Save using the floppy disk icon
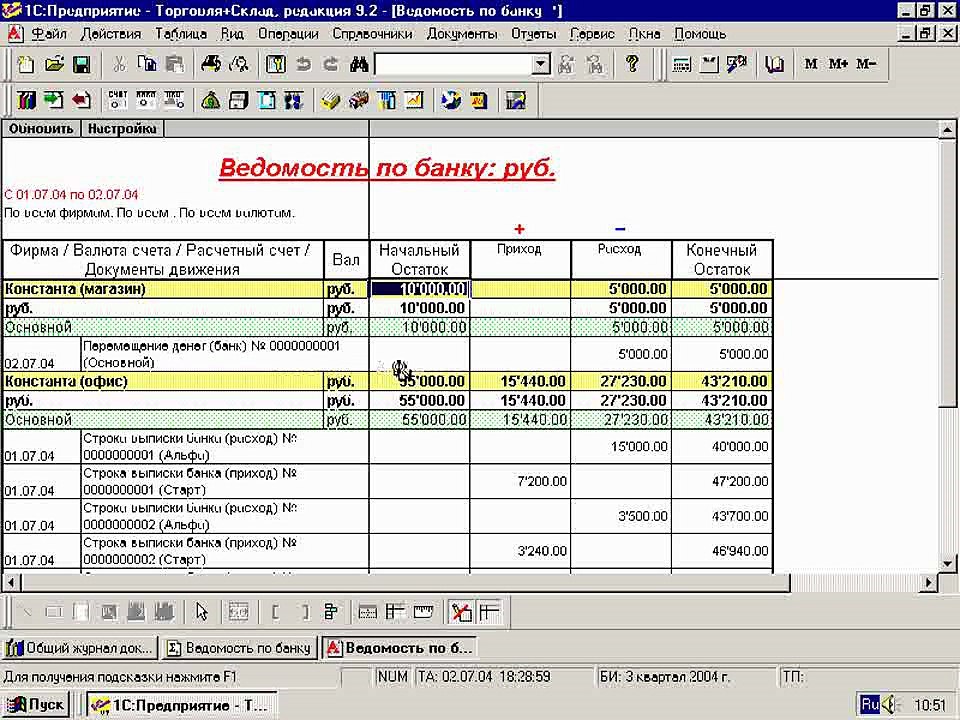Image resolution: width=960 pixels, height=720 pixels. [81, 64]
